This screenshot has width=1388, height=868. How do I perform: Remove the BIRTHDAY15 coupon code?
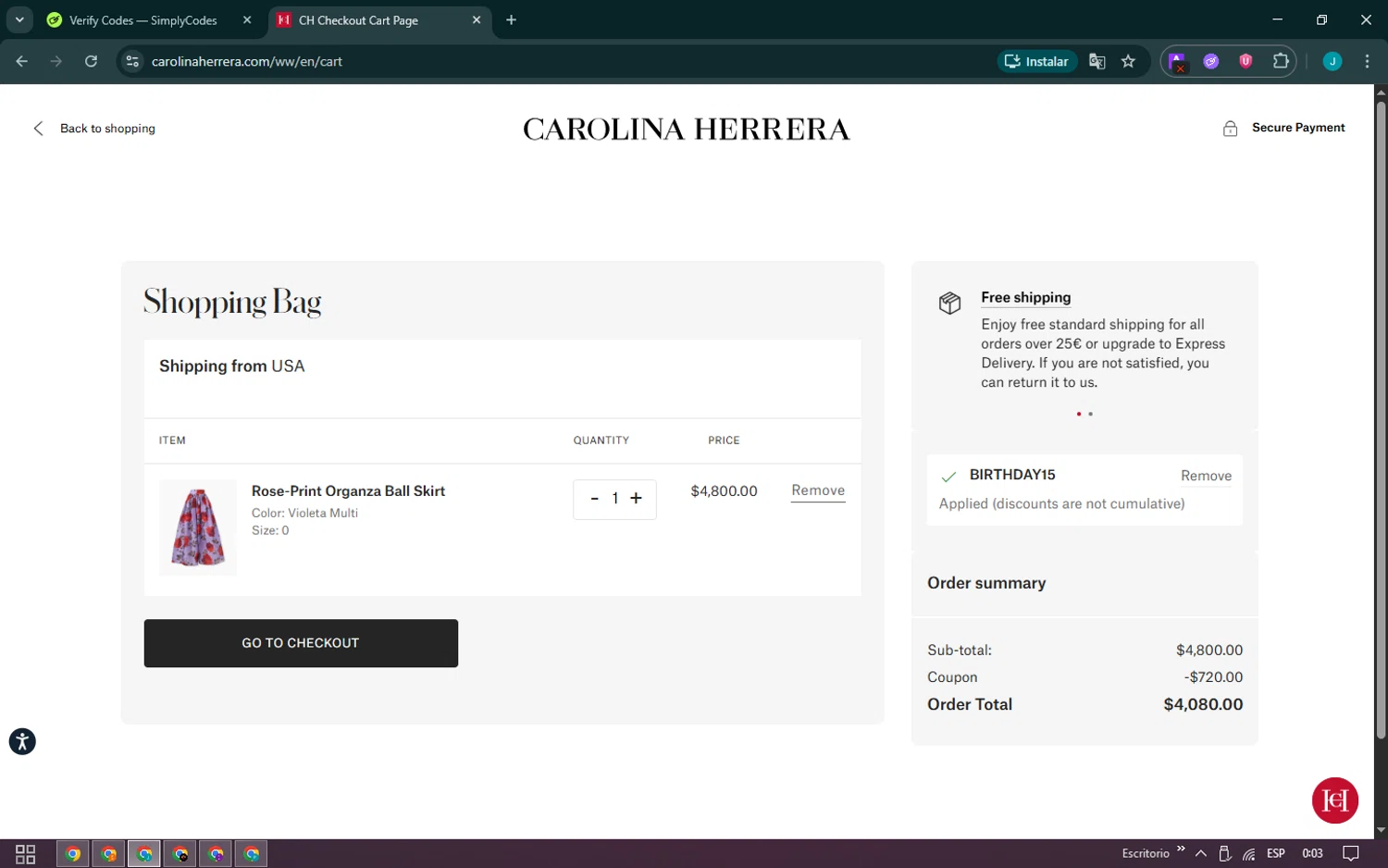[1206, 476]
